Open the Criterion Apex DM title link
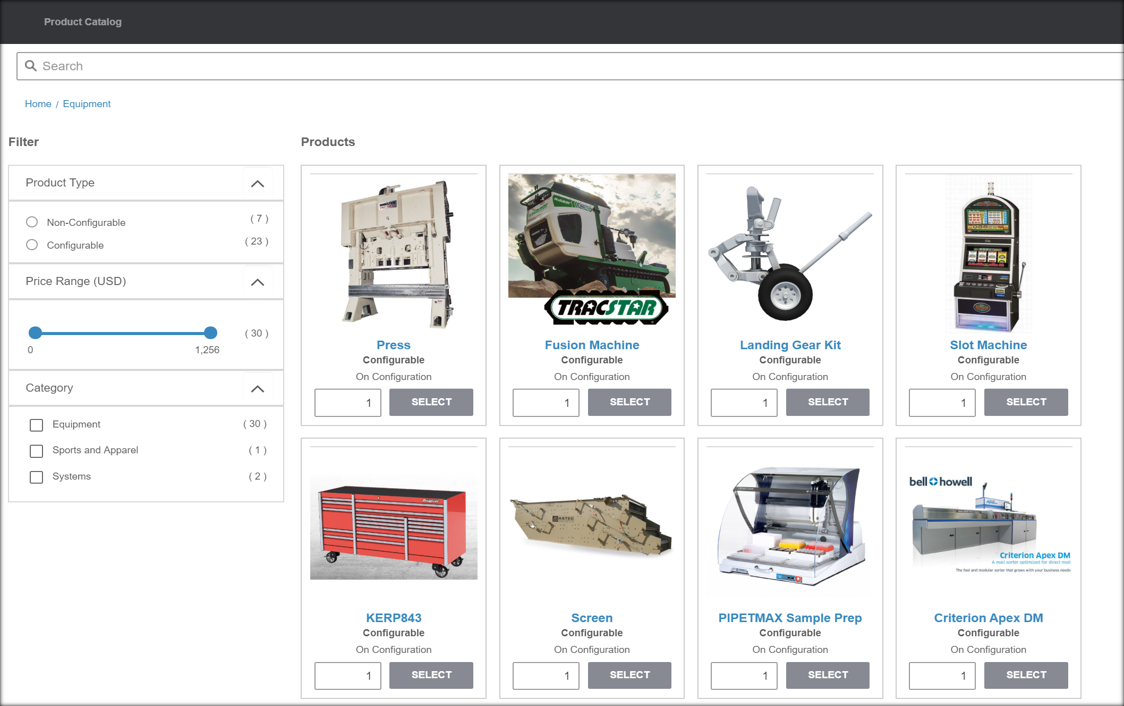This screenshot has width=1124, height=706. click(x=989, y=618)
